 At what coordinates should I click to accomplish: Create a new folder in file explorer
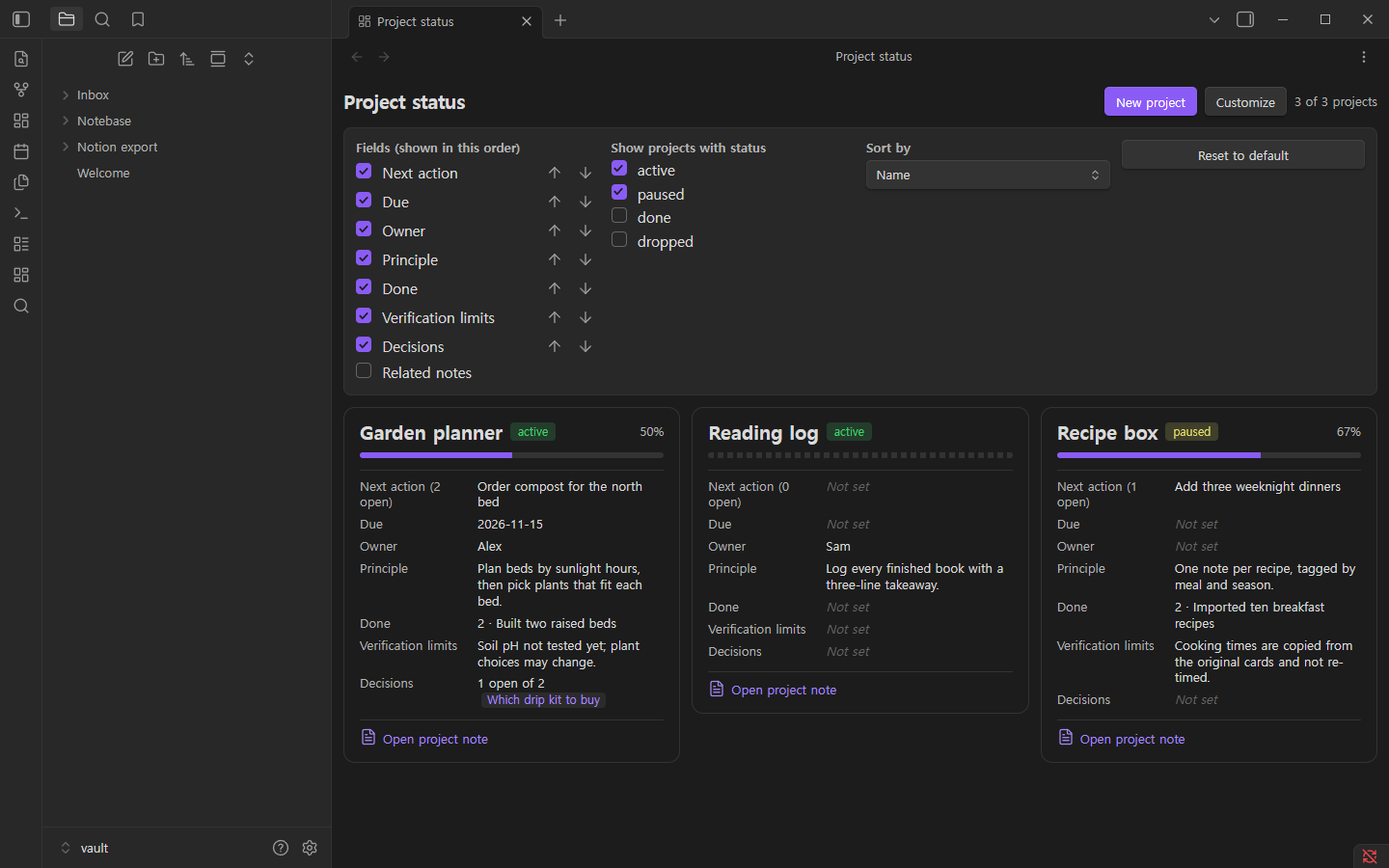click(x=156, y=59)
